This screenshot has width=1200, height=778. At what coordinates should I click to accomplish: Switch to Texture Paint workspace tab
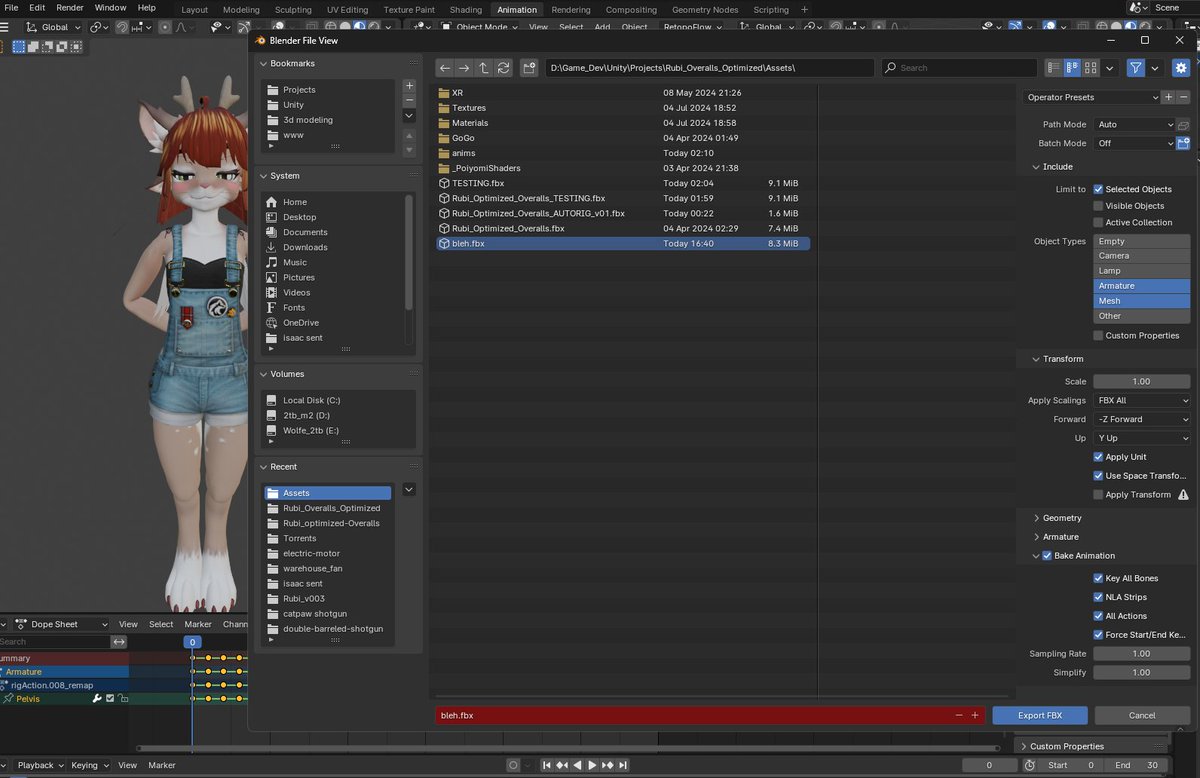[x=409, y=9]
